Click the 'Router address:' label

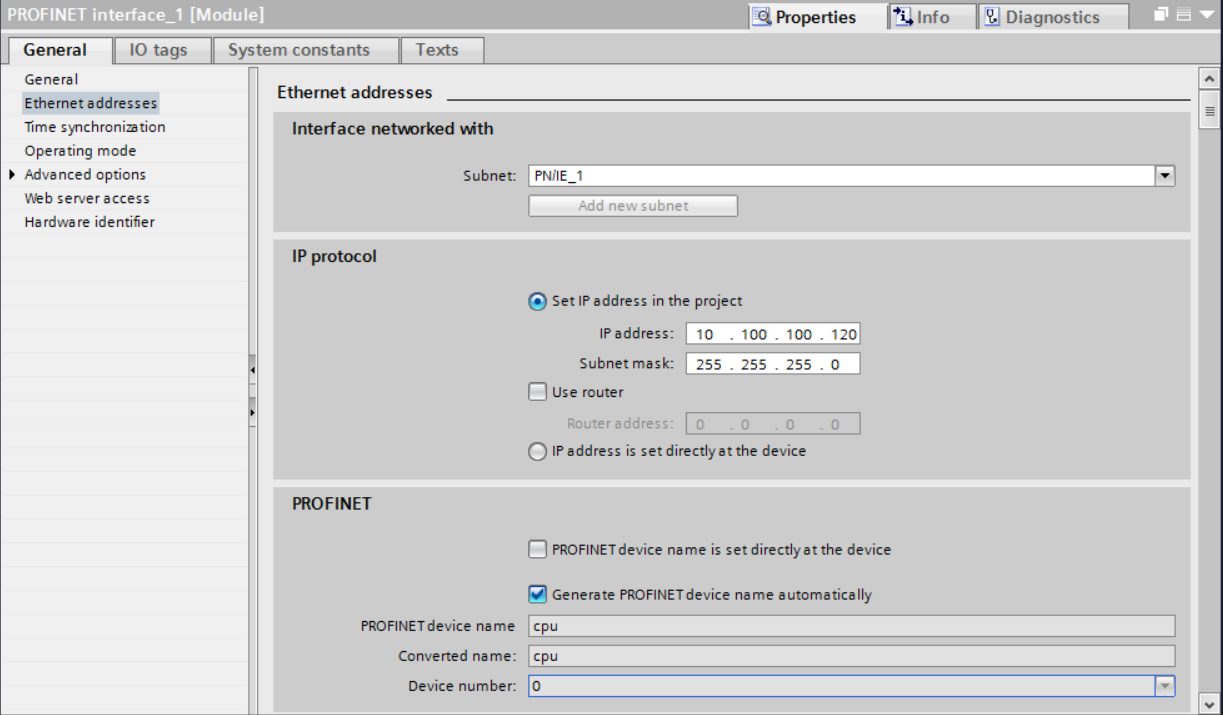[620, 424]
